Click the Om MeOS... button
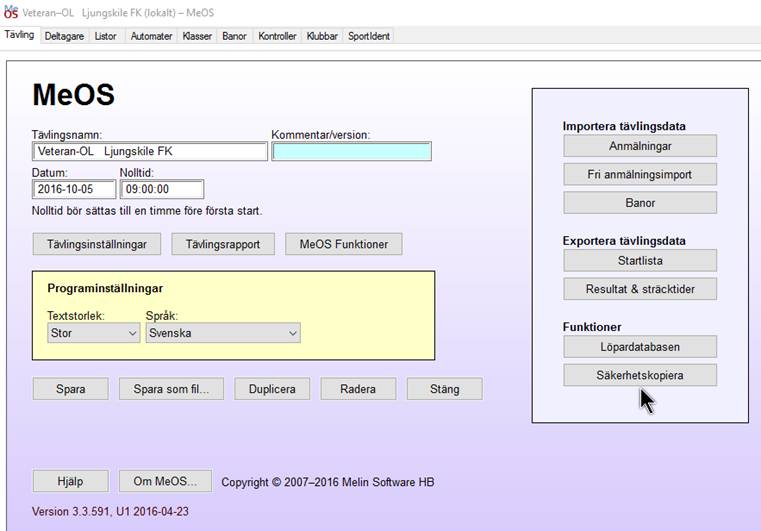The image size is (761, 531). coord(165,481)
